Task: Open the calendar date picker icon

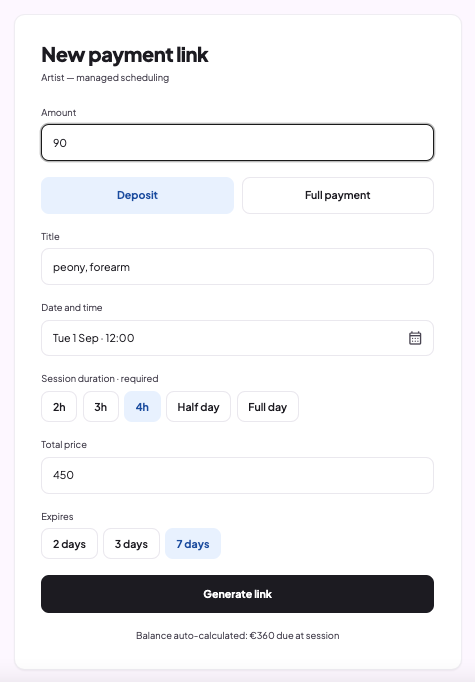Action: [415, 338]
